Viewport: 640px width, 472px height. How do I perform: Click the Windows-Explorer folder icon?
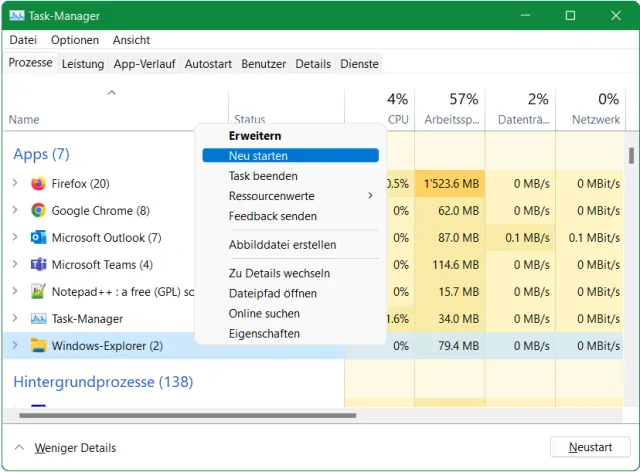[x=39, y=346]
